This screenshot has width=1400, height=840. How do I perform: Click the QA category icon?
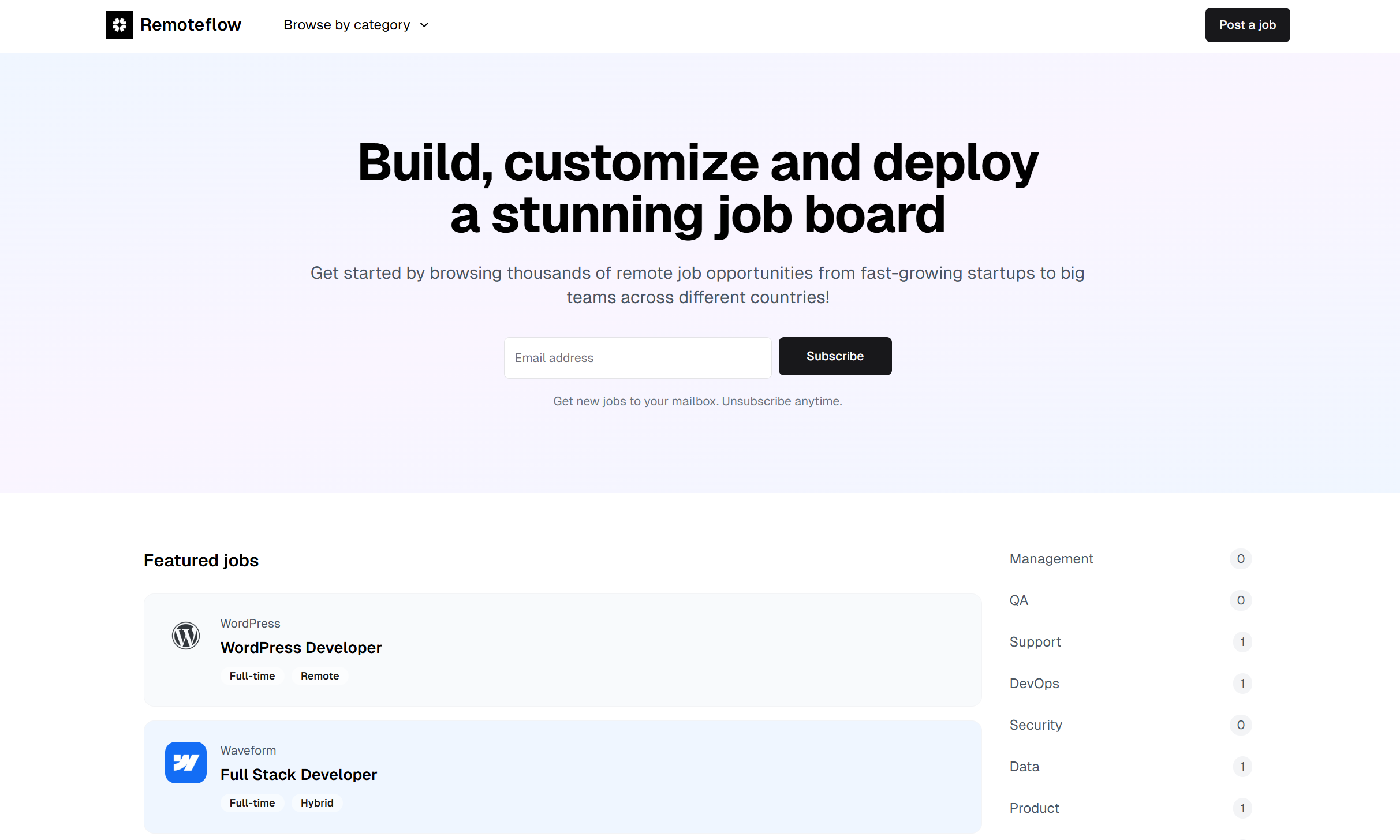coord(1019,600)
